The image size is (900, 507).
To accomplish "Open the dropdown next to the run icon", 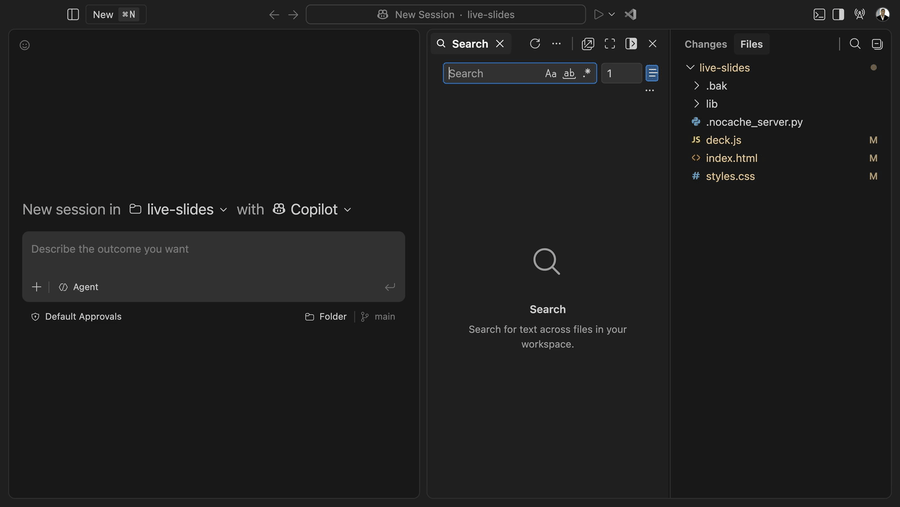I will click(612, 14).
